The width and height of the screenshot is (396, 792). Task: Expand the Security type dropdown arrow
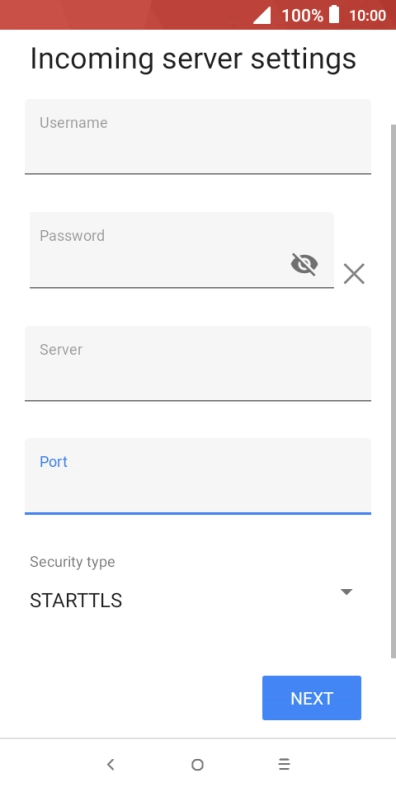tap(346, 591)
